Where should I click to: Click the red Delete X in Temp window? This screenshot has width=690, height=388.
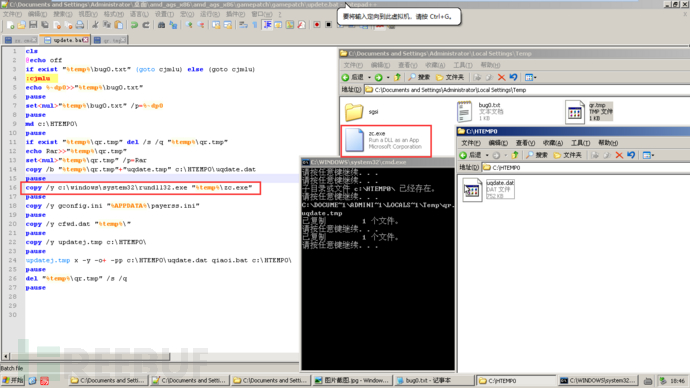pos(501,77)
